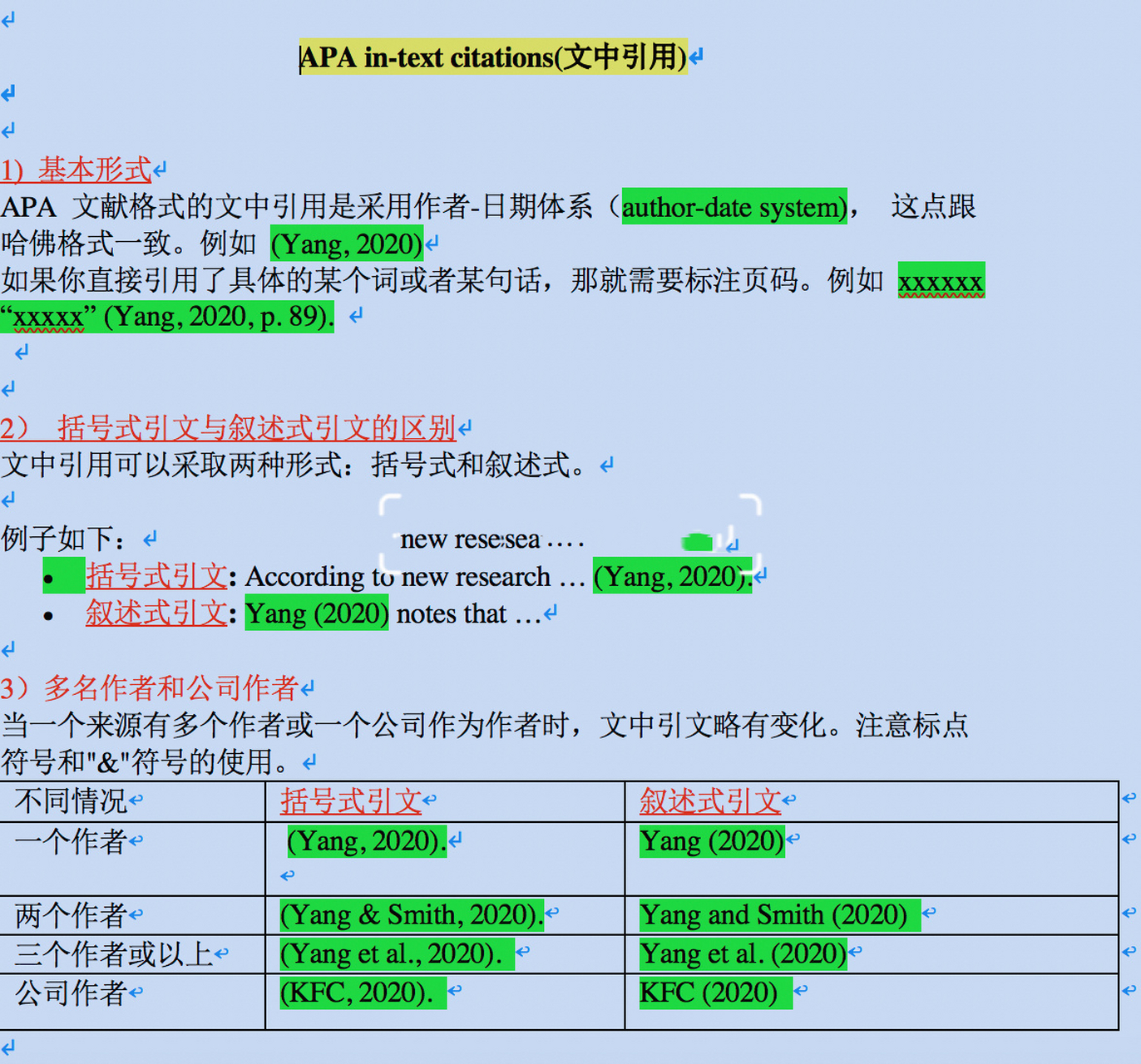Click the citation after "例如" in 哈佛格式一致 line
This screenshot has height=1064, width=1141.
(347, 244)
